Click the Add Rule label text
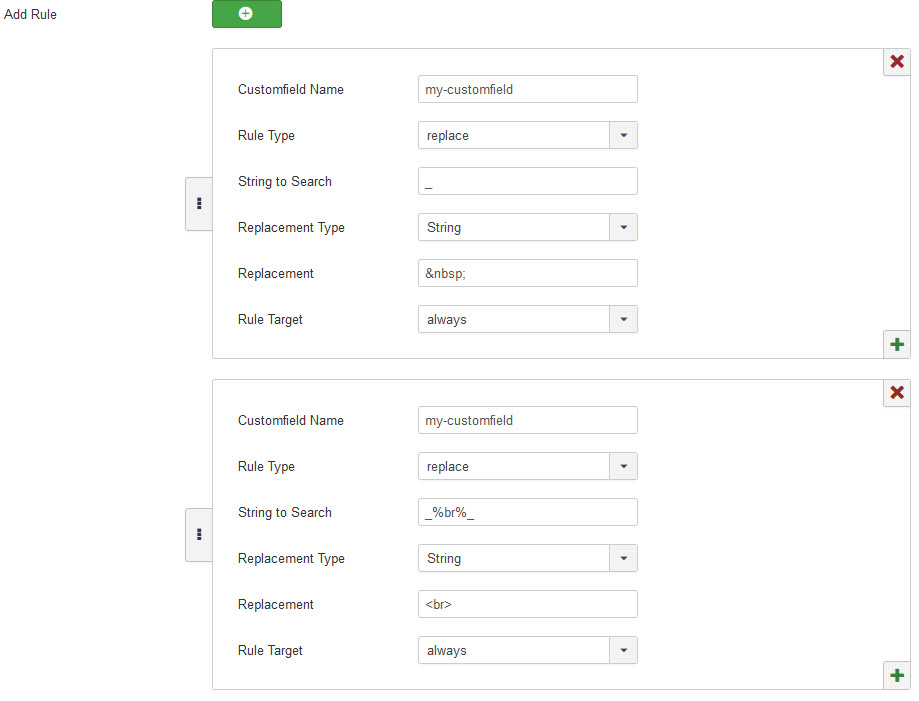This screenshot has height=701, width=919. [30, 15]
